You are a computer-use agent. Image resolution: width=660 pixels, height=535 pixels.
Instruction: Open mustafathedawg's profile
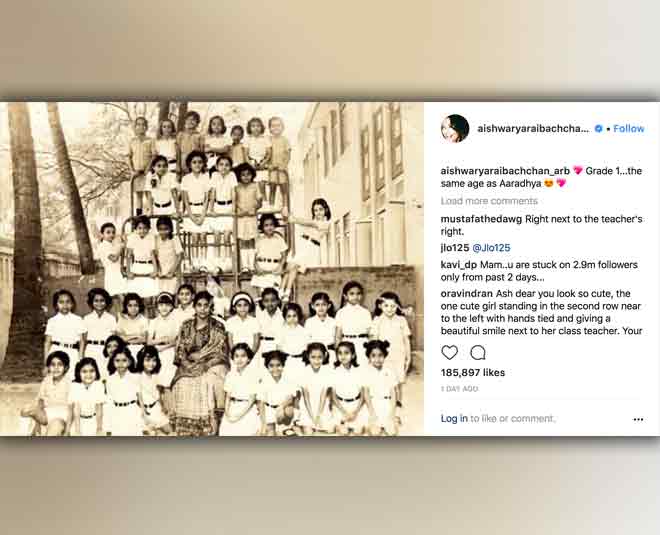(x=481, y=219)
